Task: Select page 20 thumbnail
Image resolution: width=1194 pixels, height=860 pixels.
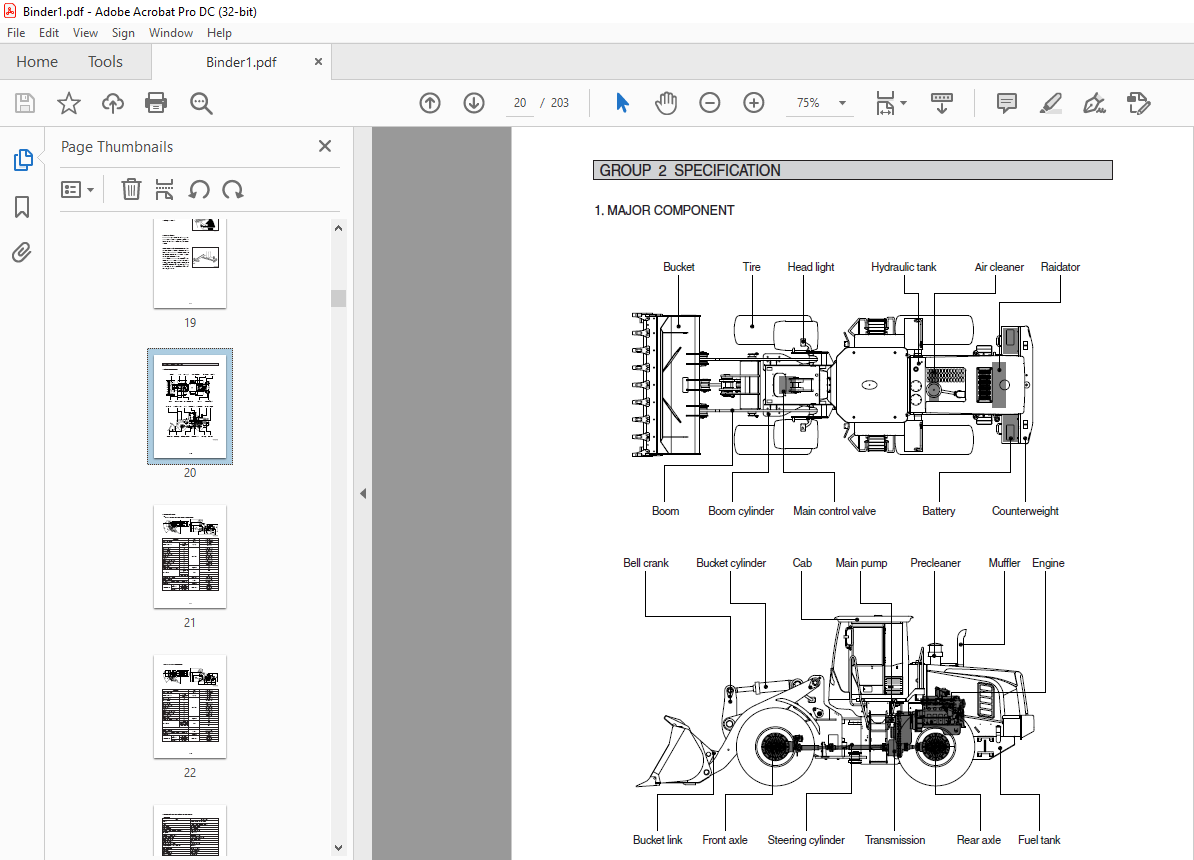Action: [190, 406]
